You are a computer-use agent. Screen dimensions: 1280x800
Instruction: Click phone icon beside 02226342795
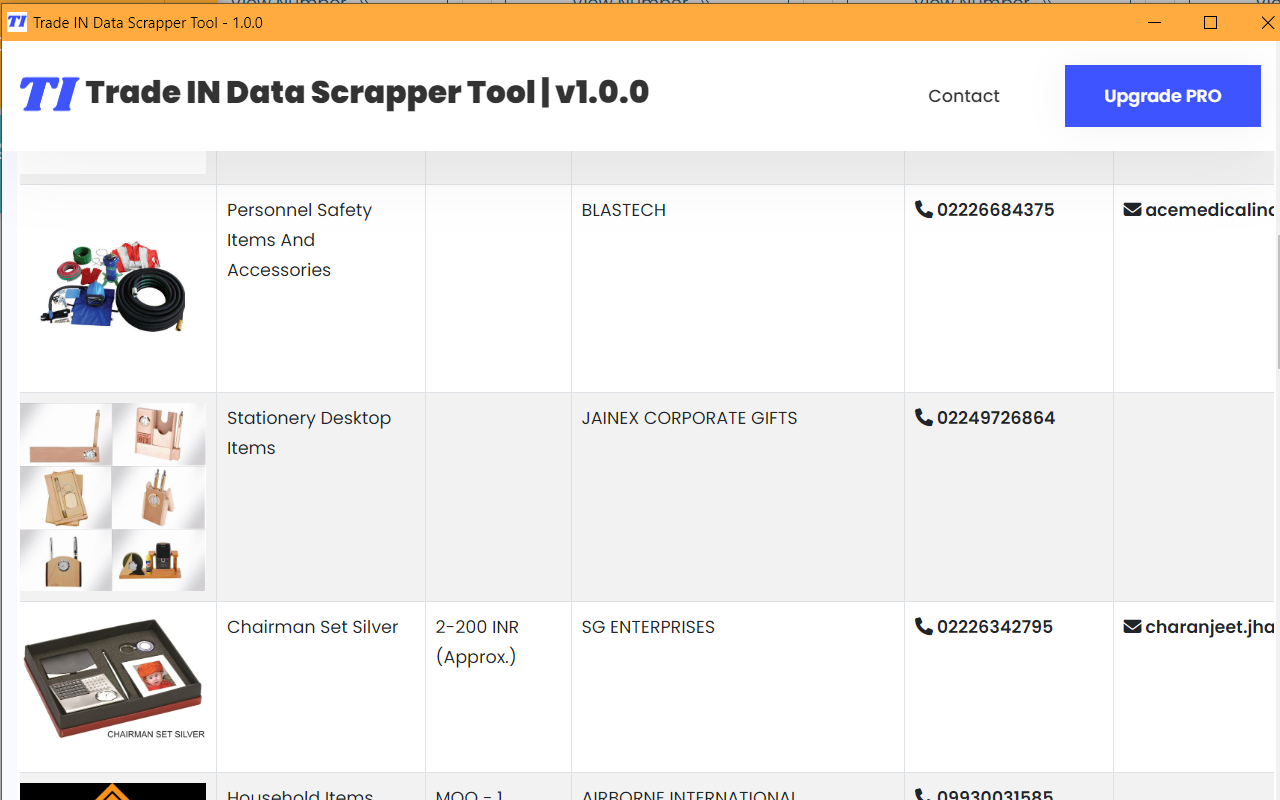click(x=923, y=626)
